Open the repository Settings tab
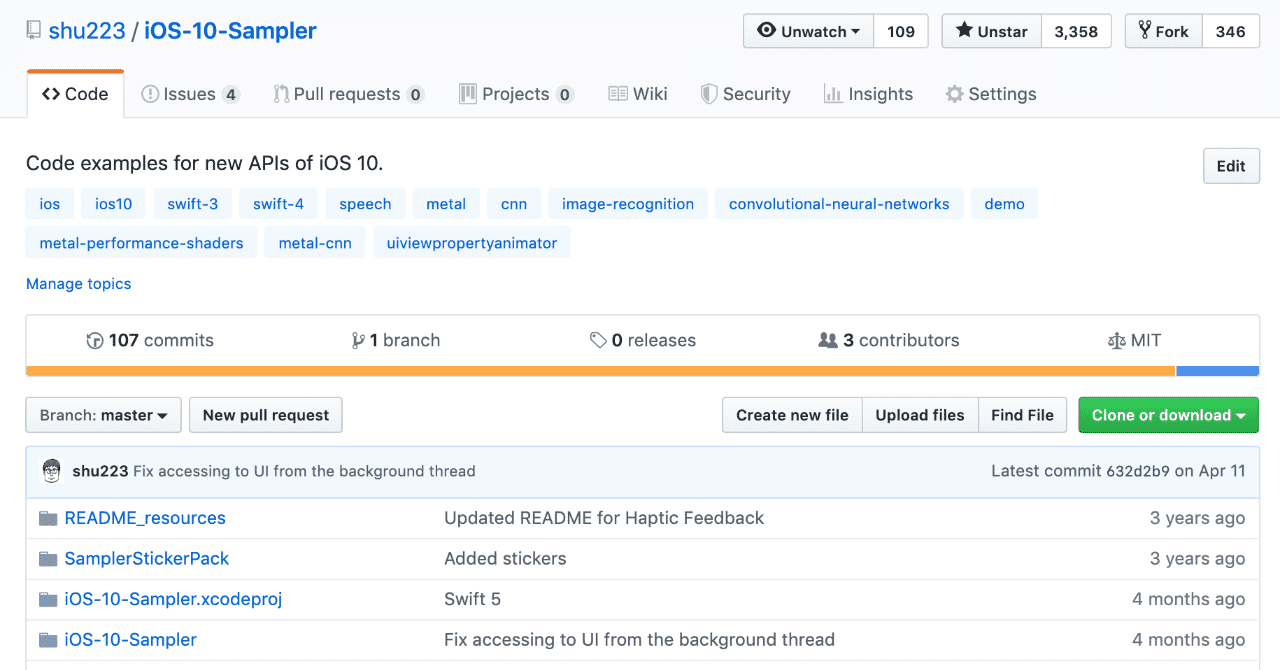The height and width of the screenshot is (670, 1280). pyautogui.click(x=991, y=94)
